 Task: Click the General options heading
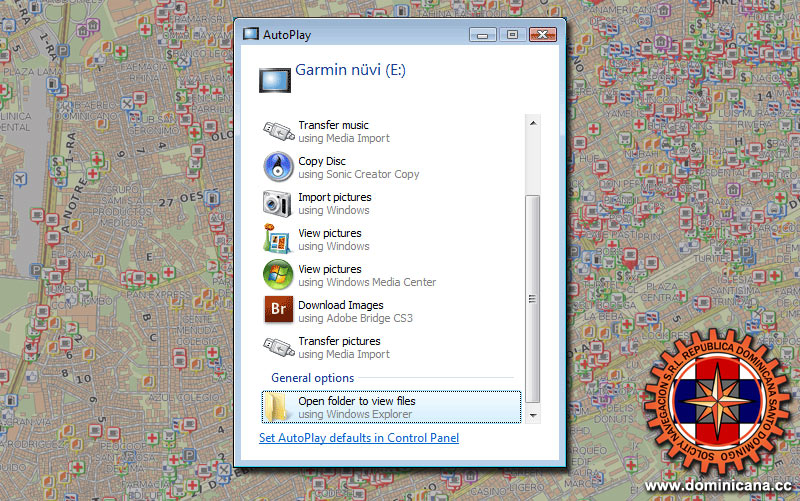click(312, 378)
